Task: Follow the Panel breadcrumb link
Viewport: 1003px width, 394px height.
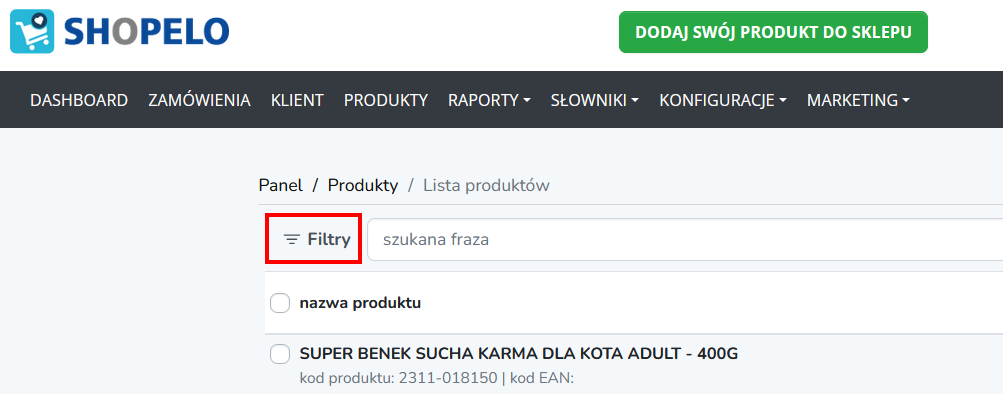Action: [x=280, y=185]
